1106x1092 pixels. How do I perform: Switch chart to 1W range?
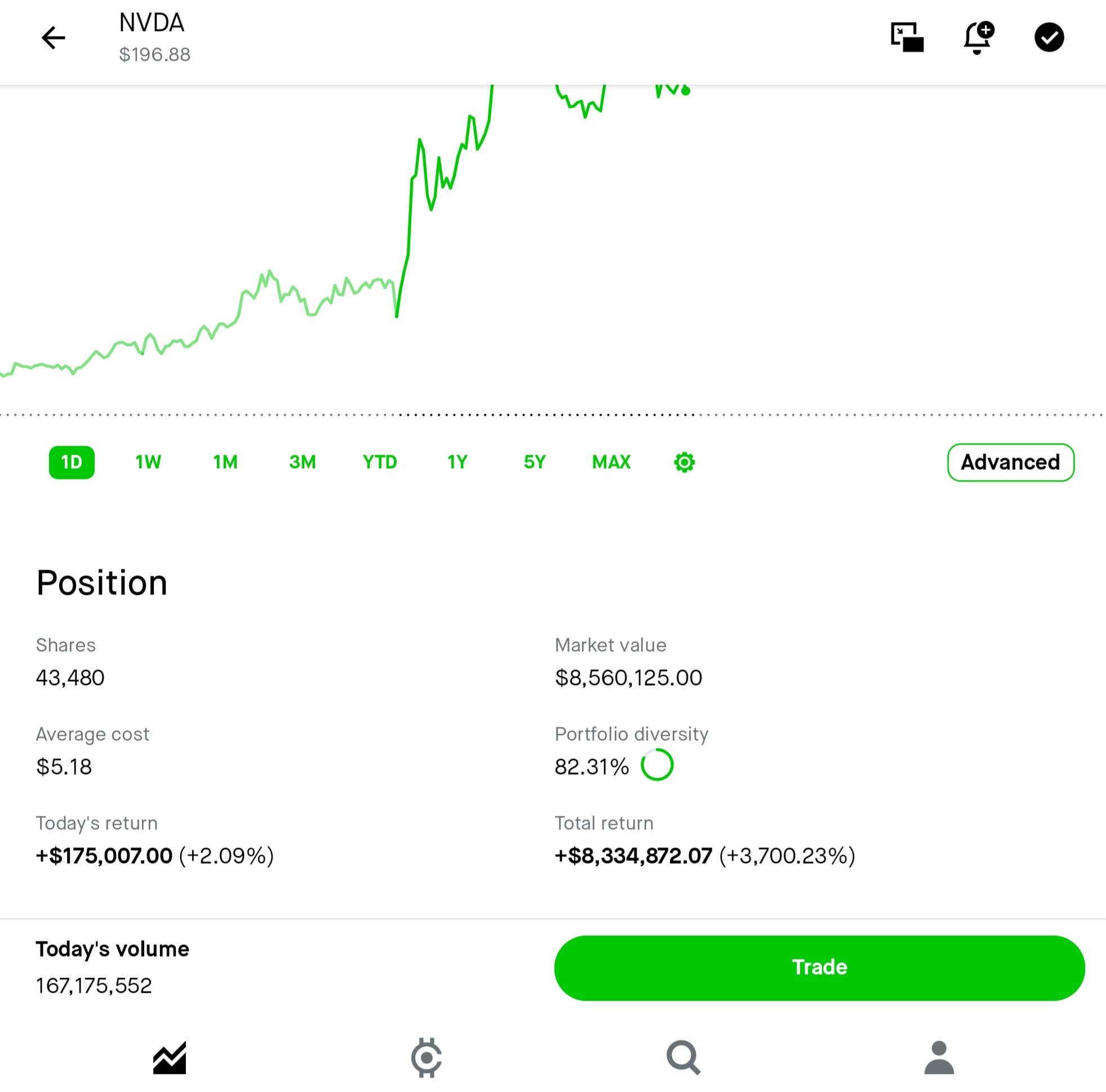pyautogui.click(x=148, y=462)
